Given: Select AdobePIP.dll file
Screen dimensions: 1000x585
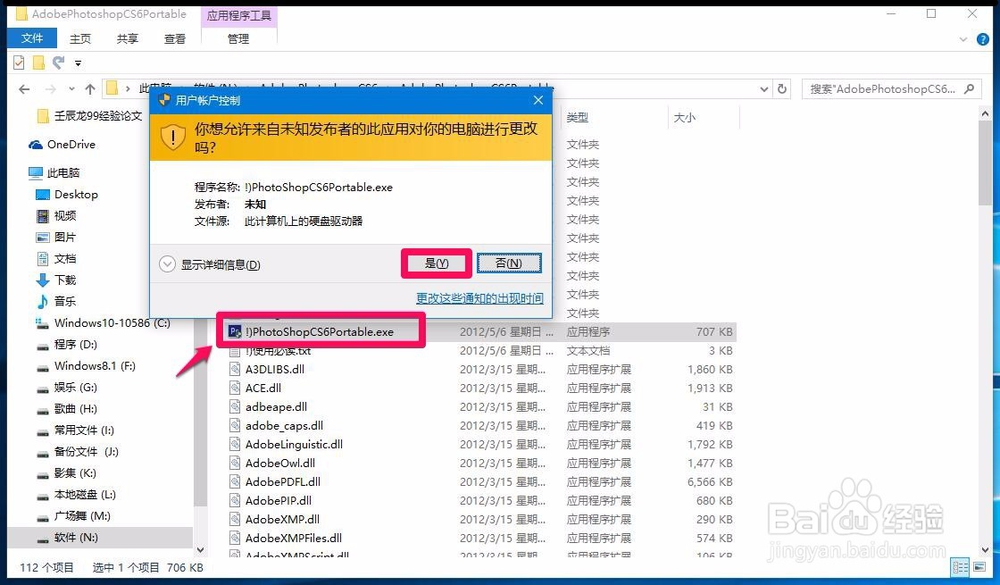Looking at the screenshot, I should tap(278, 501).
